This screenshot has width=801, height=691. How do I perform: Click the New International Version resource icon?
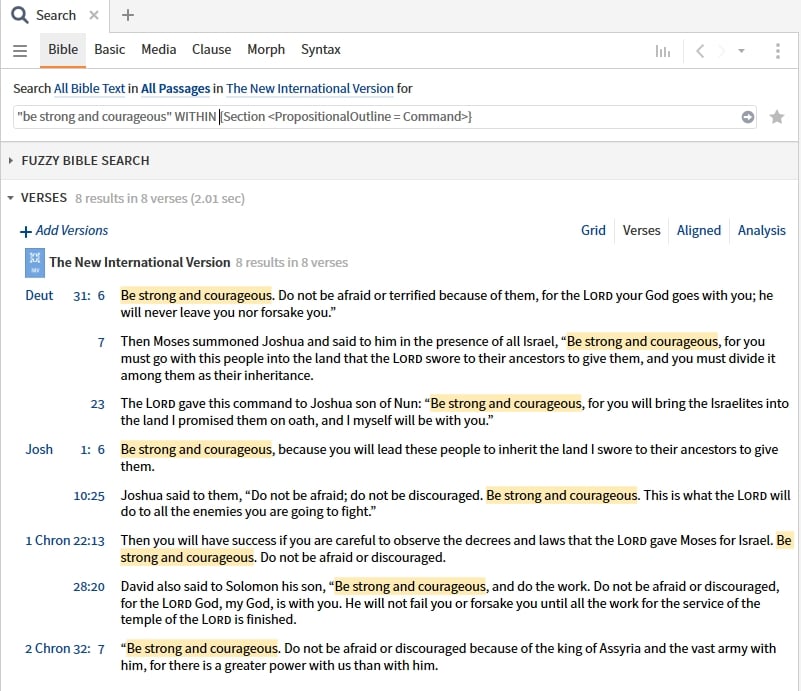pos(35,263)
